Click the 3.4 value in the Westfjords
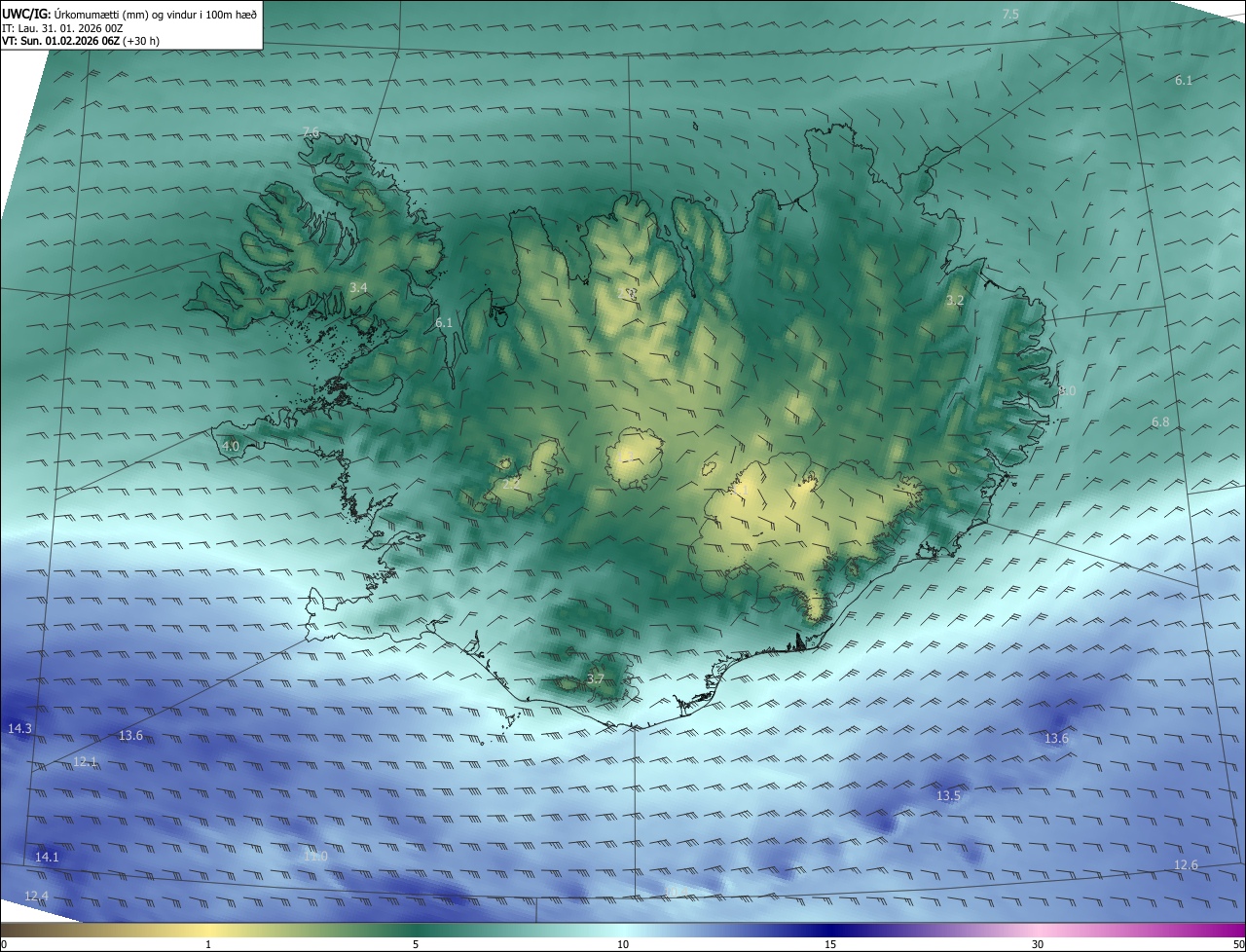This screenshot has width=1246, height=952. pyautogui.click(x=358, y=287)
